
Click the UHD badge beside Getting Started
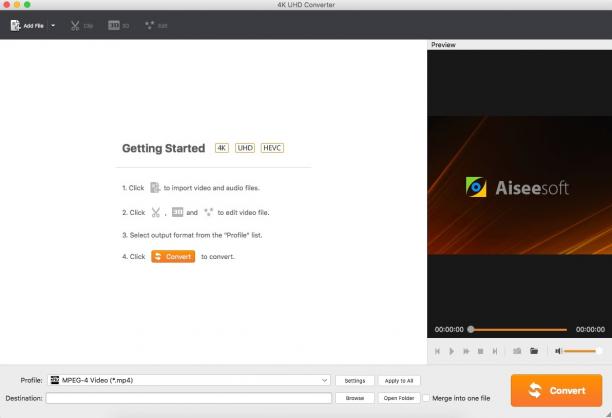[x=245, y=148]
